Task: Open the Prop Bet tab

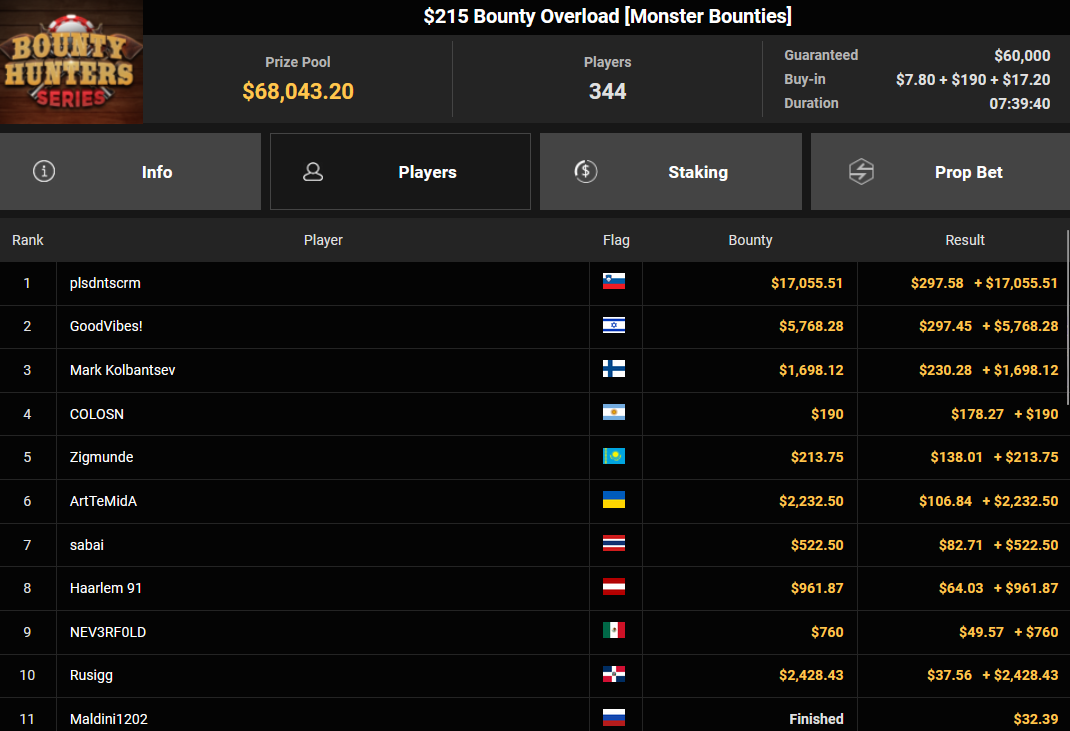Action: (x=940, y=171)
